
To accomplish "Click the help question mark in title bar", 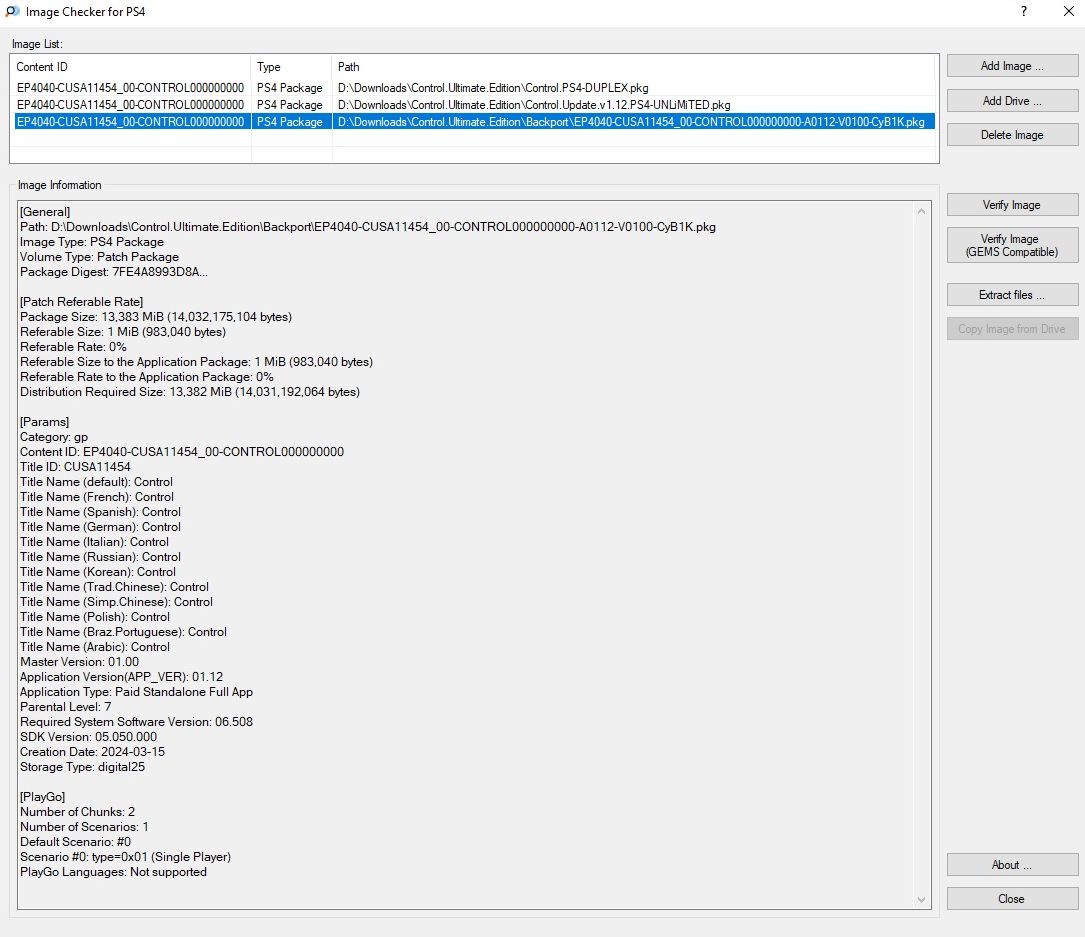I will tap(1024, 11).
